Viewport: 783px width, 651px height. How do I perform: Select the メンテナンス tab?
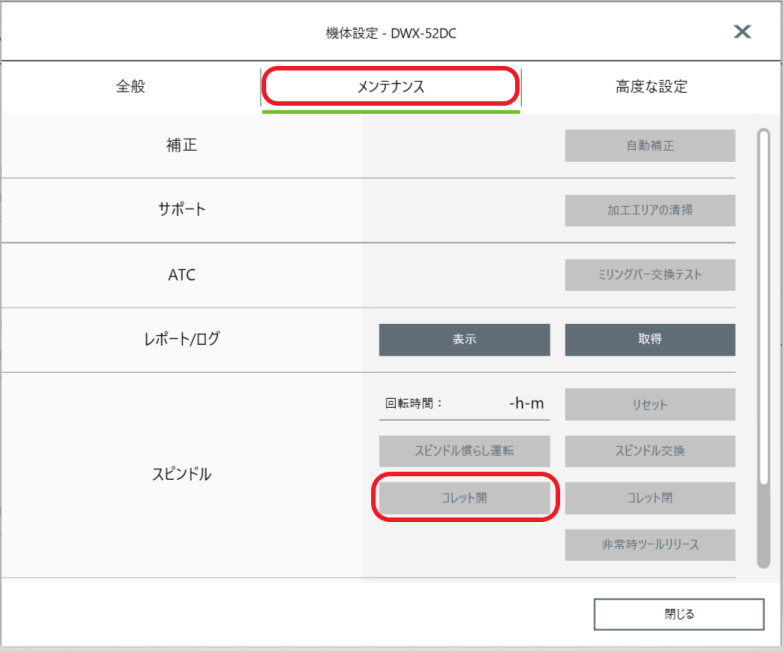tap(391, 86)
